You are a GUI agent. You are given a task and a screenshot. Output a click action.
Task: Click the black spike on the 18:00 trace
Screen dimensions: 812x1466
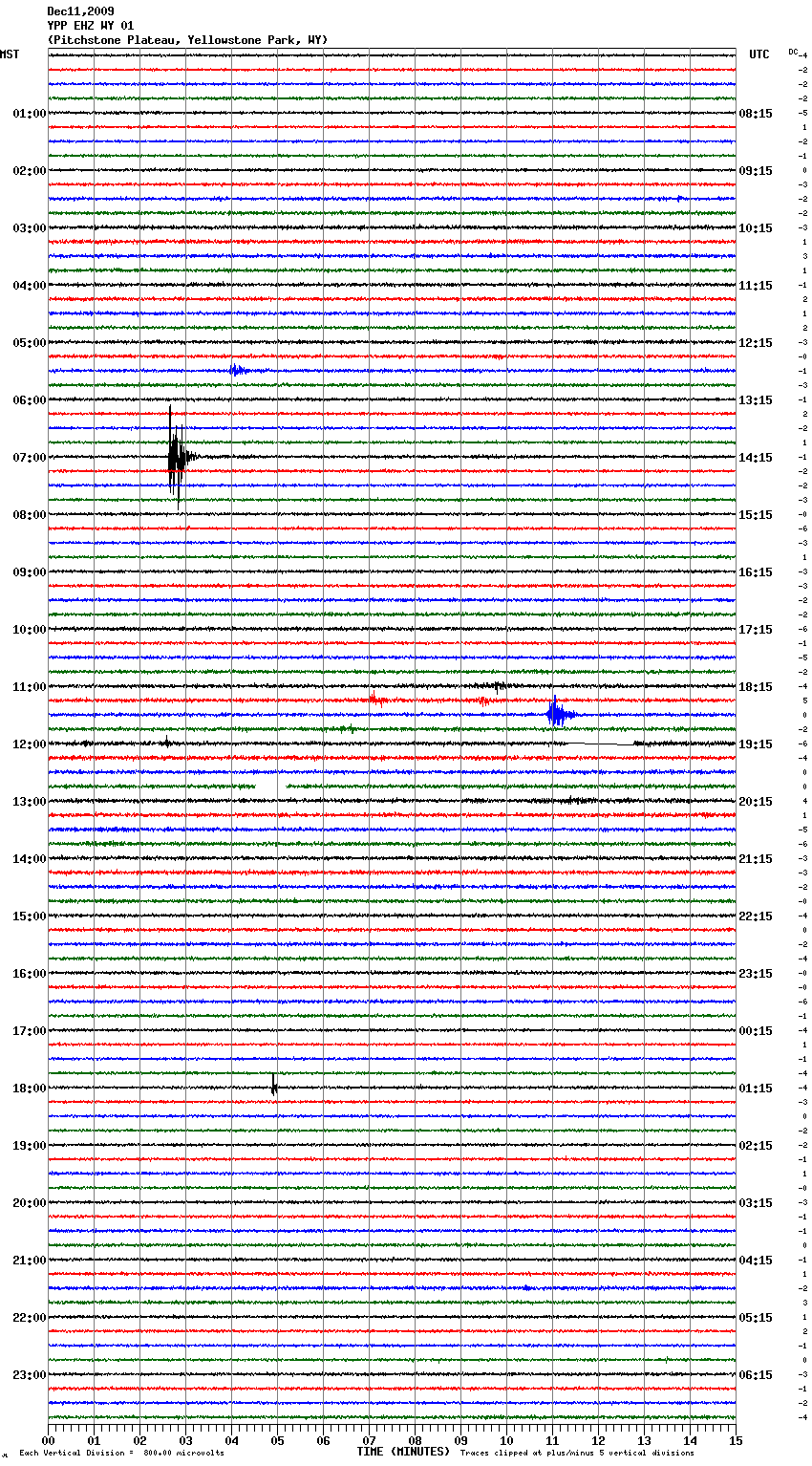(274, 1084)
